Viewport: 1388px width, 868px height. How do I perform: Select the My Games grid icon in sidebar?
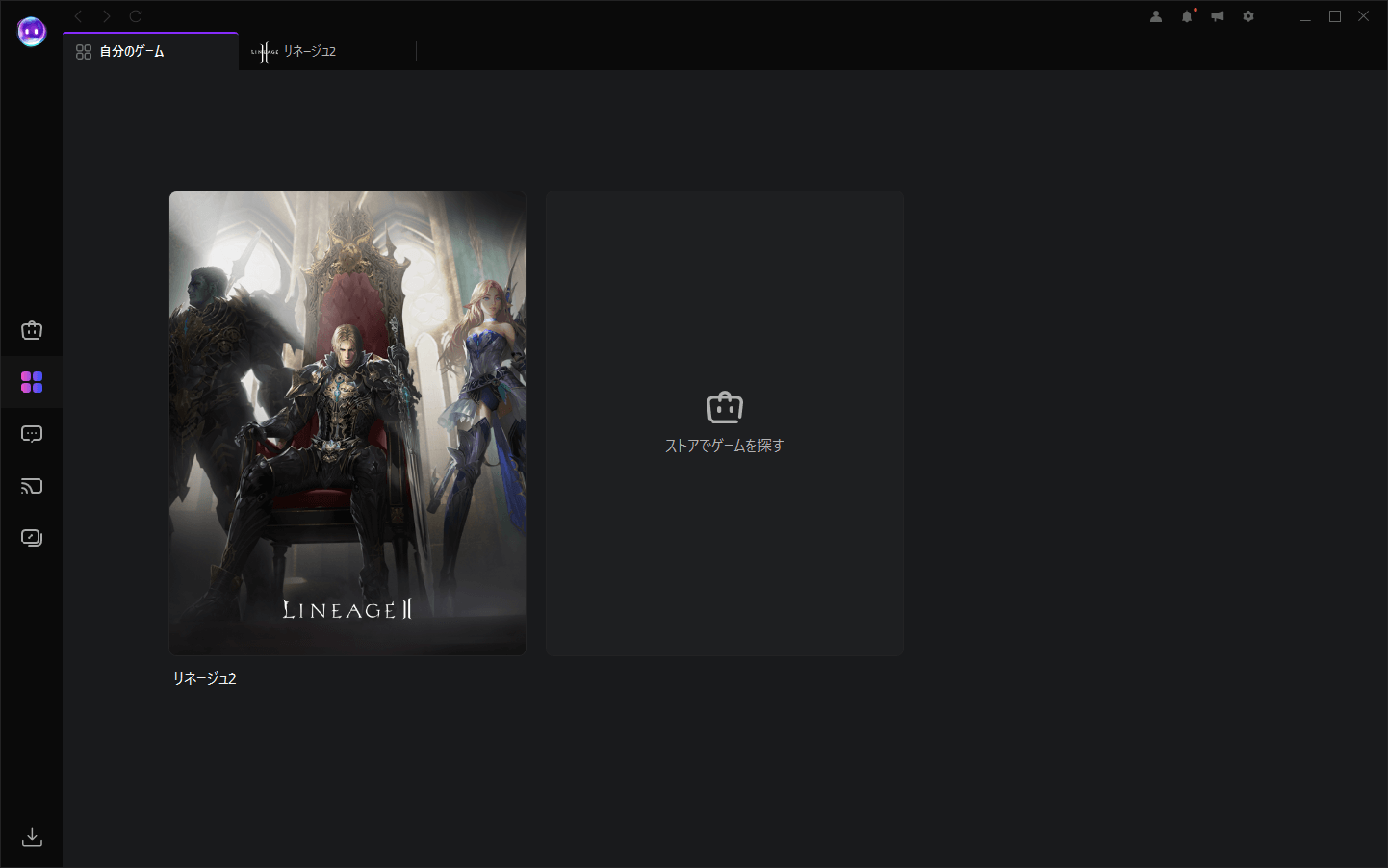tap(32, 383)
